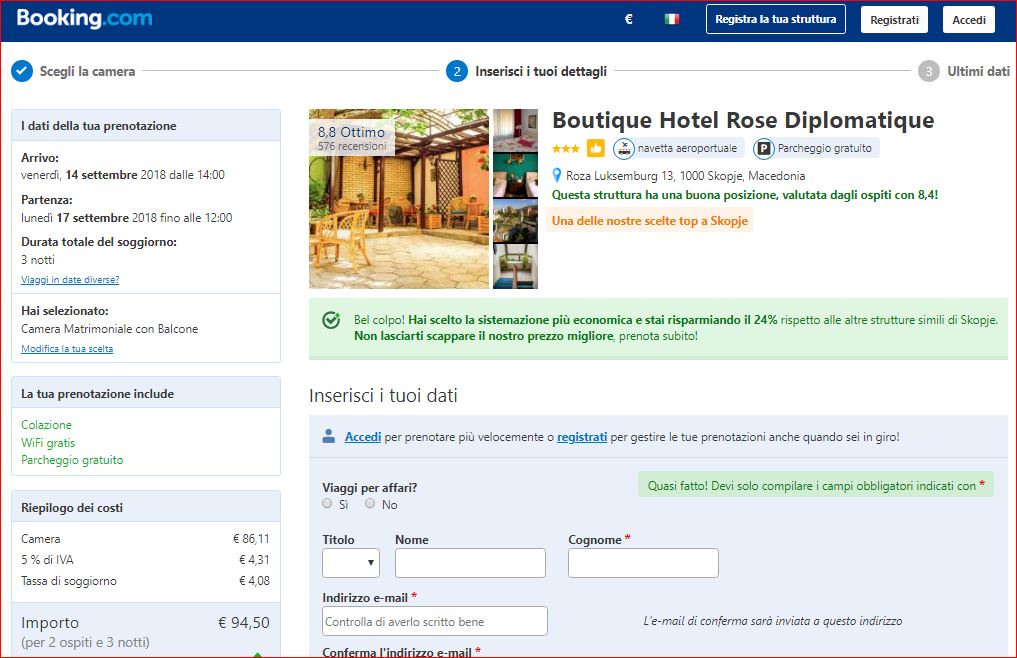Click the Quasi fatto required-fields notice

point(816,485)
